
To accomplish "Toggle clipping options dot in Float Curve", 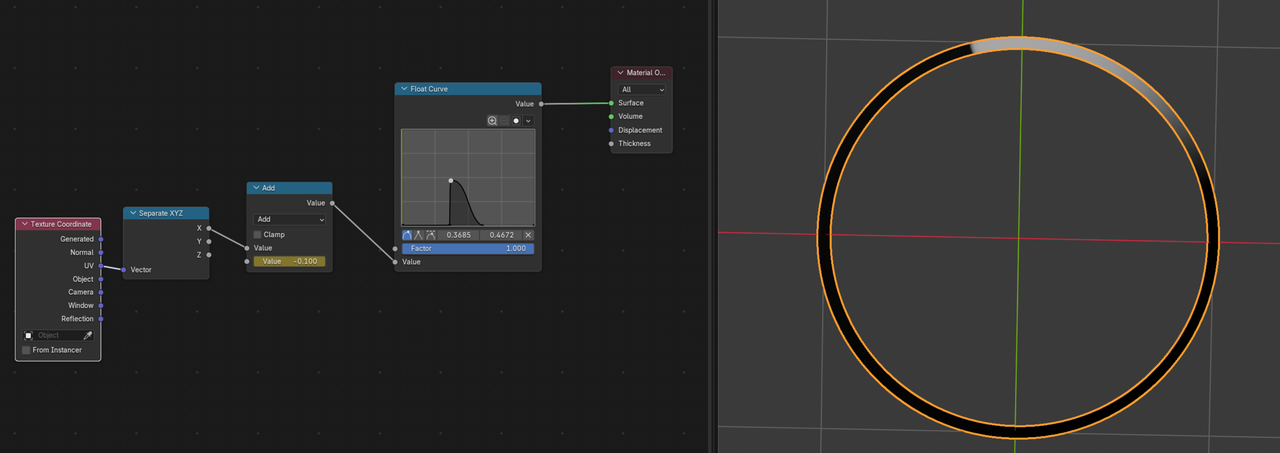I will pos(516,121).
